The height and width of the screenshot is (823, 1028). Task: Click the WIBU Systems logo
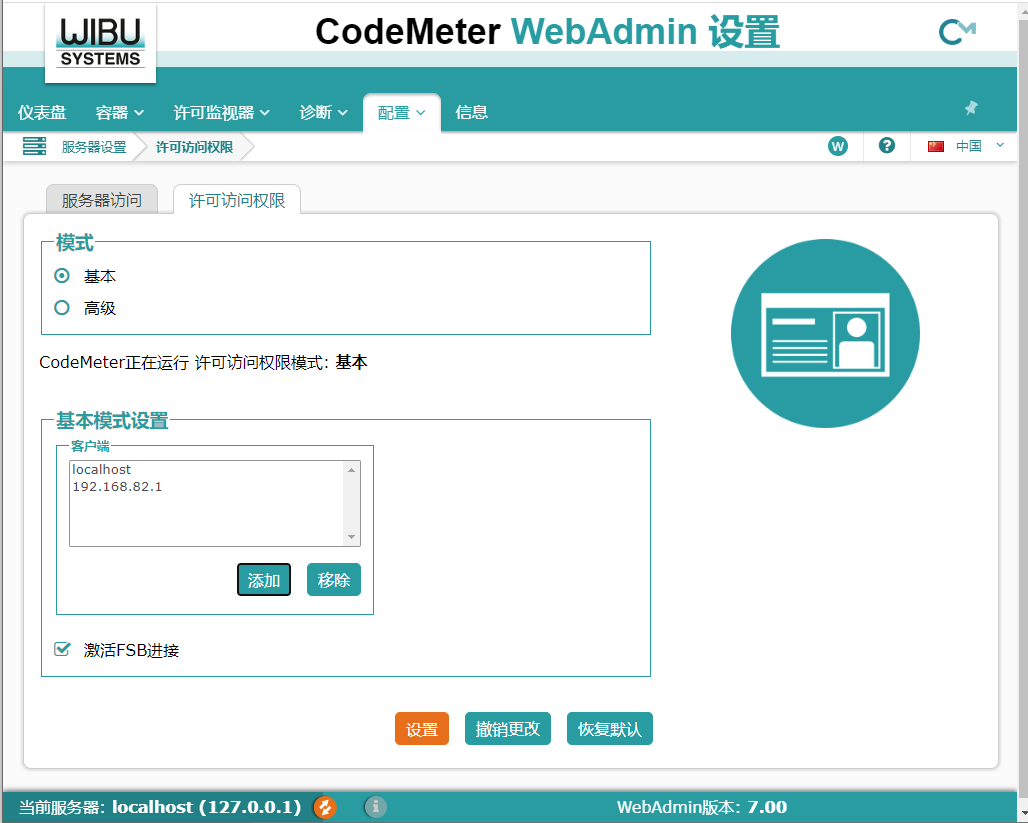[100, 43]
